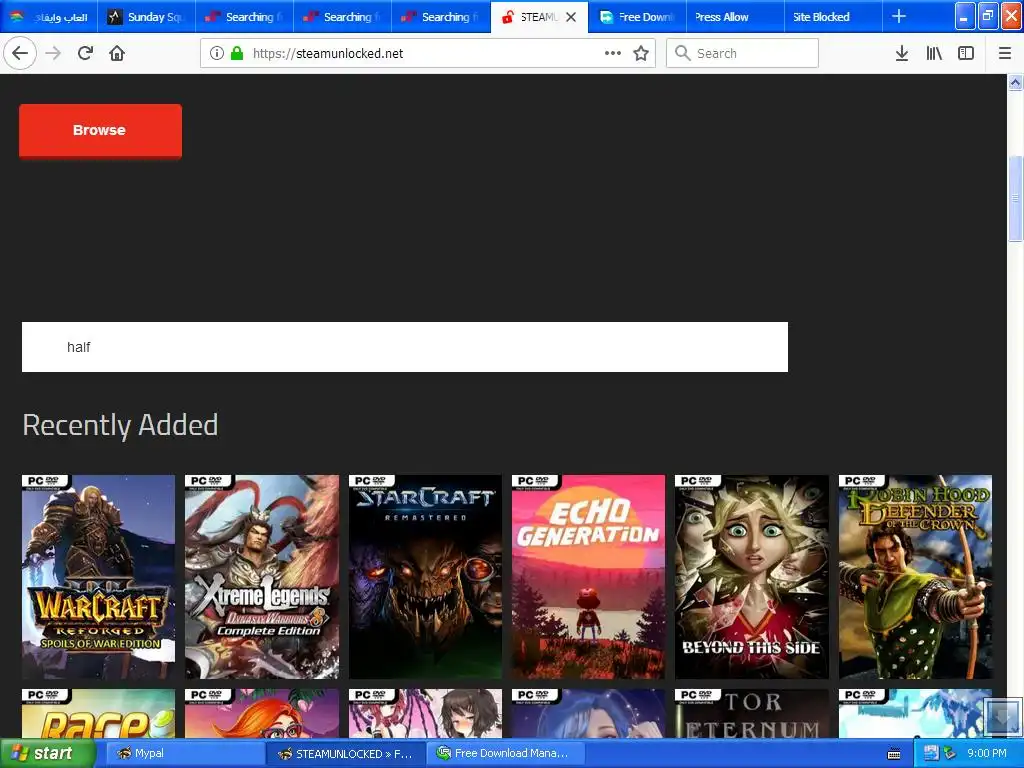The image size is (1024, 768).
Task: Reload the current page
Action: (85, 53)
